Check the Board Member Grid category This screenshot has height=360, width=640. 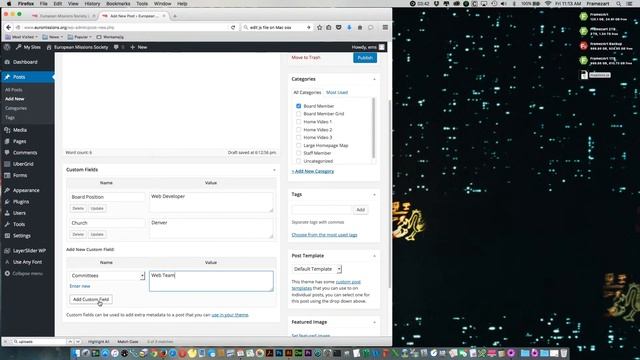click(298, 114)
